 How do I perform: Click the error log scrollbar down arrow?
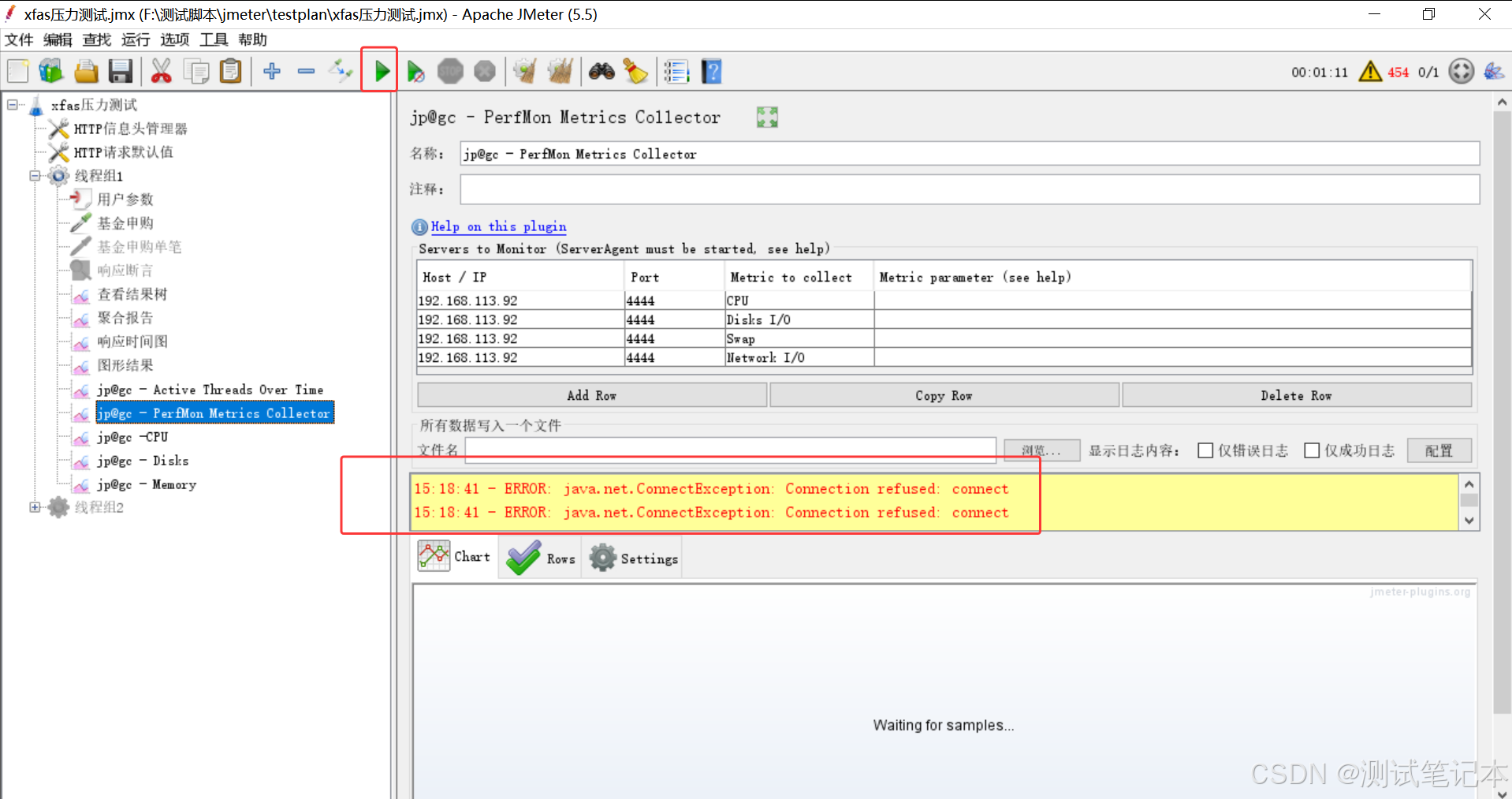coord(1469,520)
